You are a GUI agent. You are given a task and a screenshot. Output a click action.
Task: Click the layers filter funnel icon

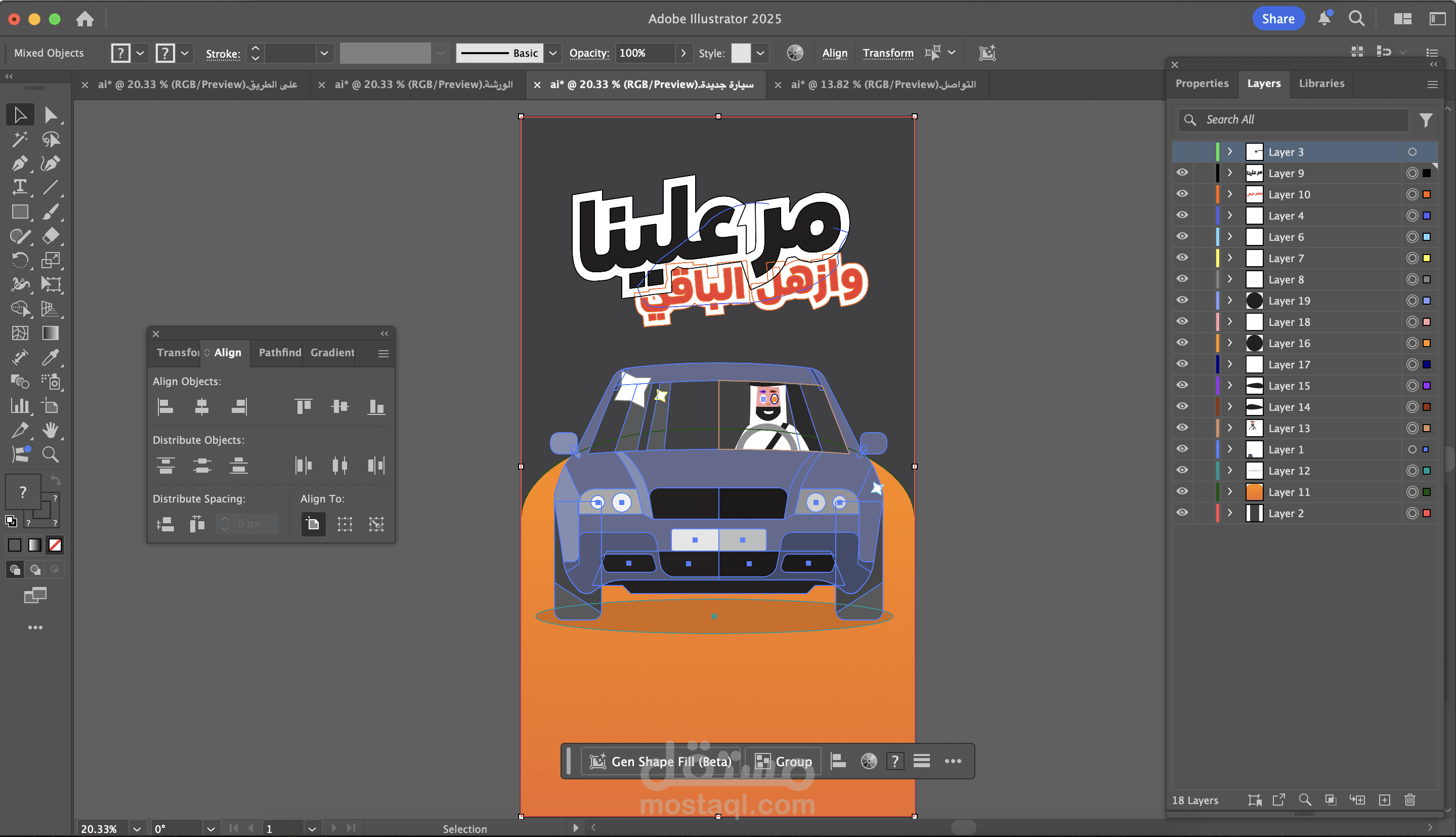[1426, 119]
